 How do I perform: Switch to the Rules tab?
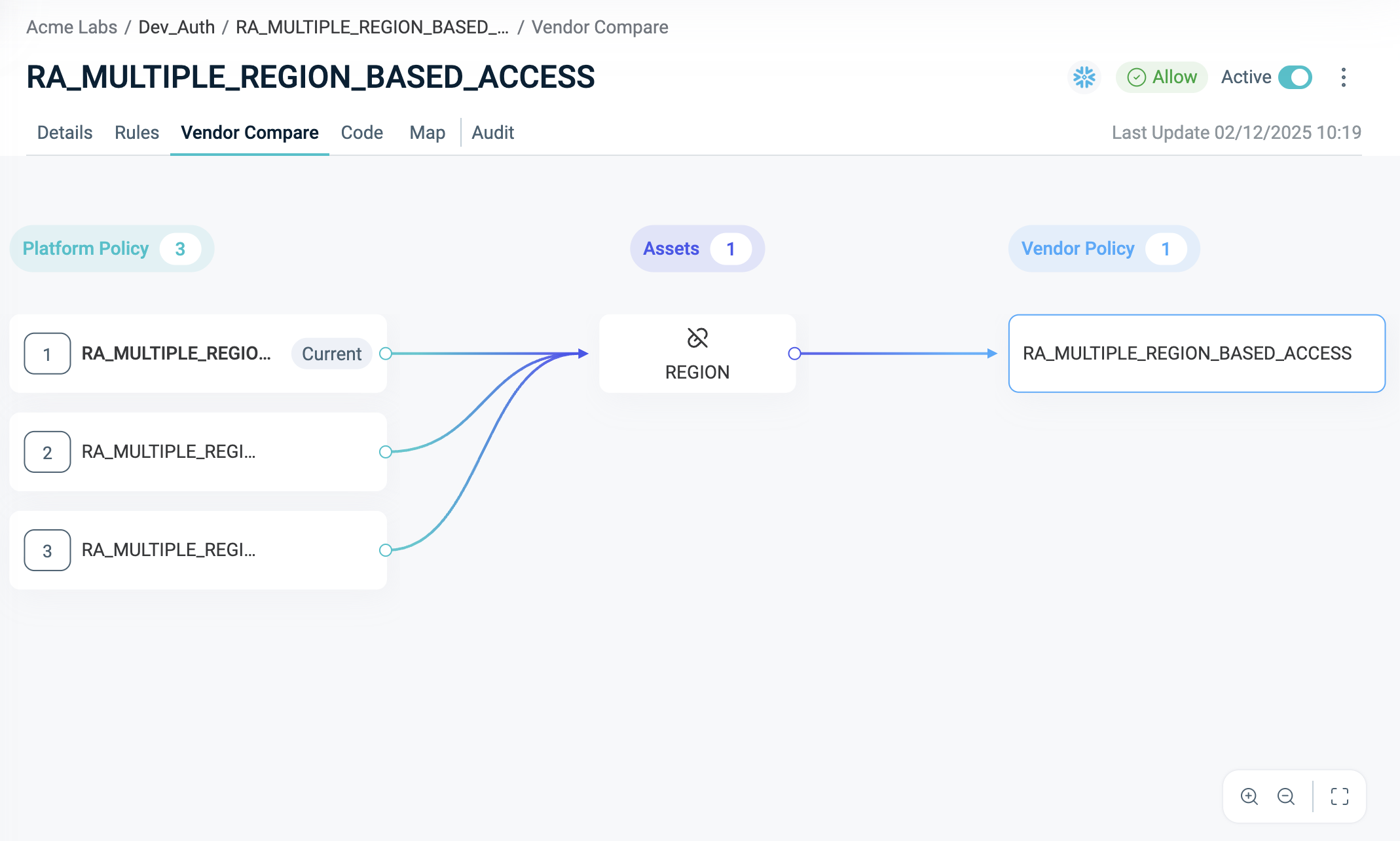coord(136,132)
